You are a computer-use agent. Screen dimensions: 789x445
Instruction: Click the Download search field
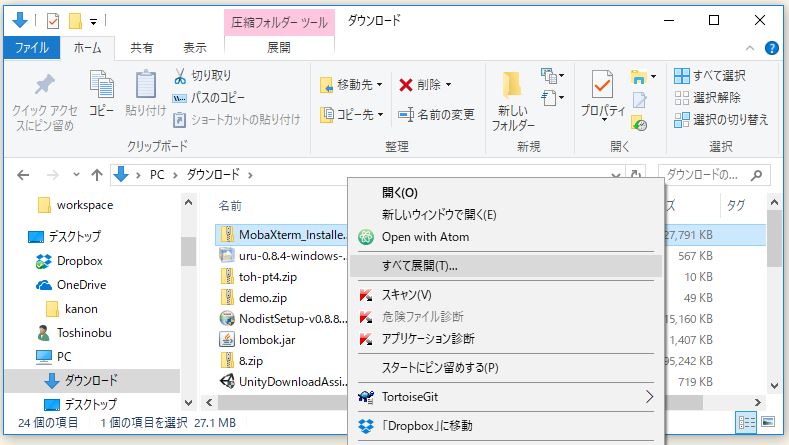714,175
